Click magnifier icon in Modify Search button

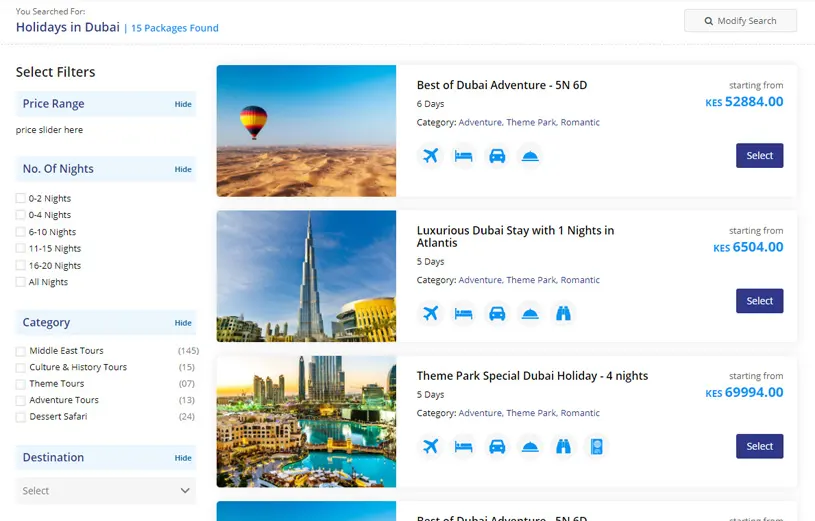tap(708, 21)
